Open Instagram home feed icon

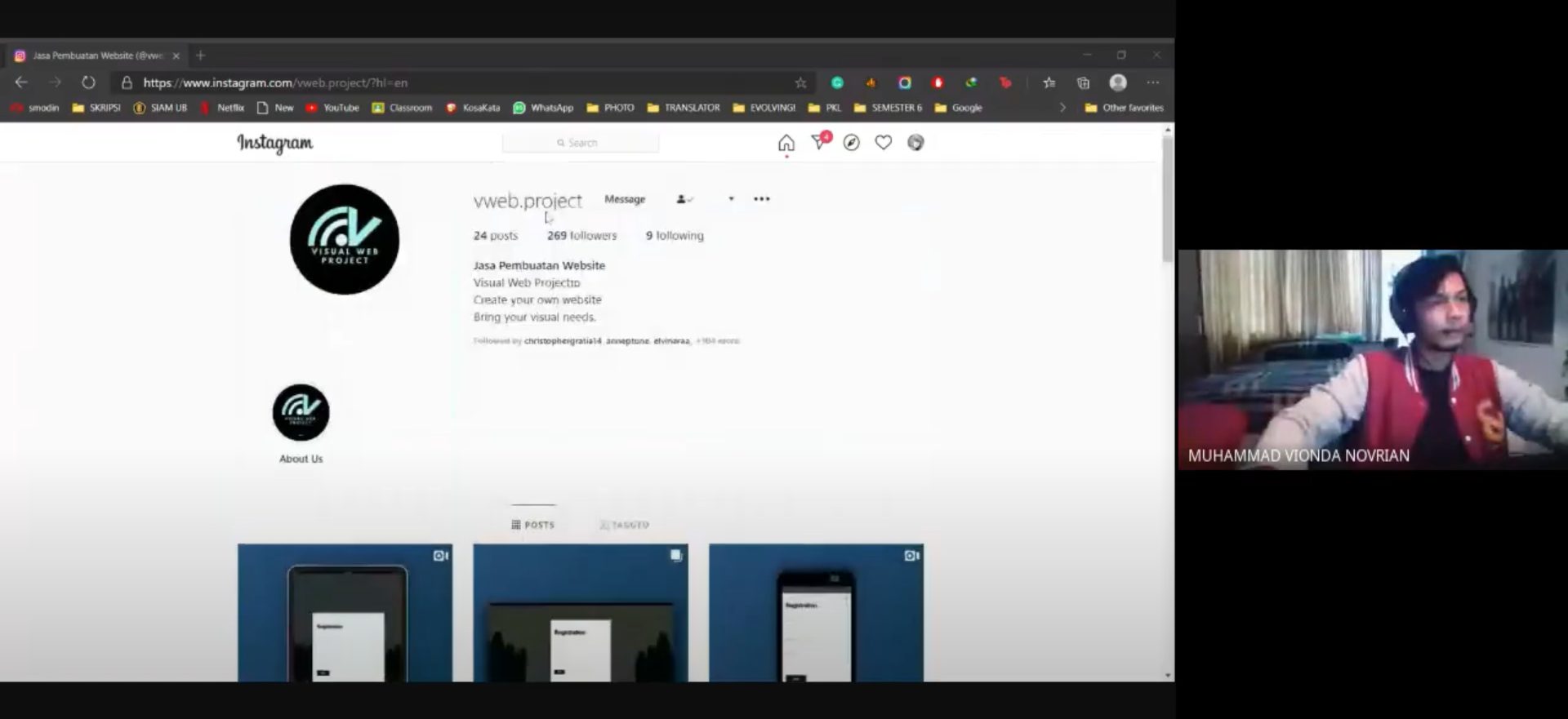tap(786, 143)
